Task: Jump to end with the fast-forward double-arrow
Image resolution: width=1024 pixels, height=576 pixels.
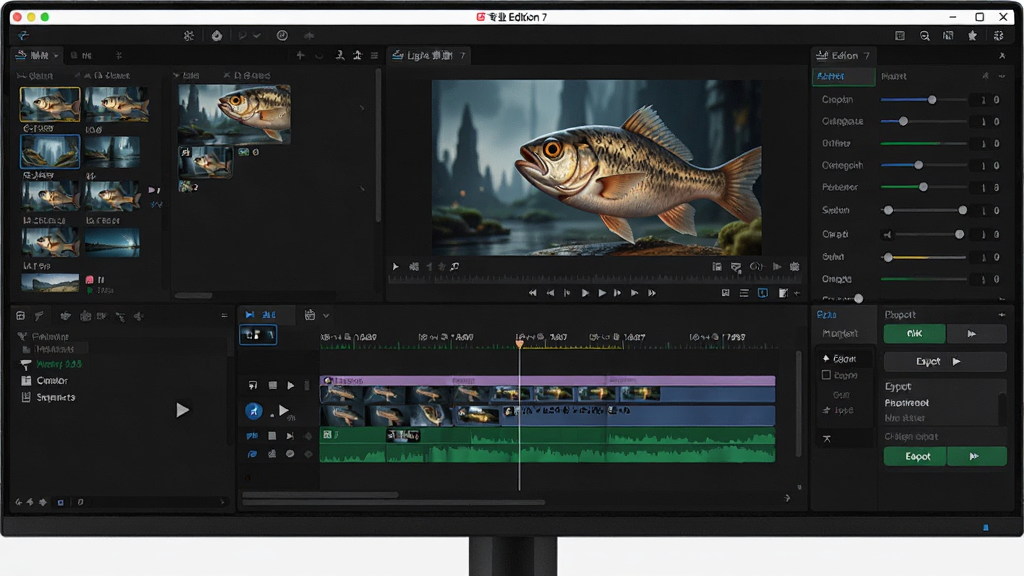Action: click(x=652, y=293)
